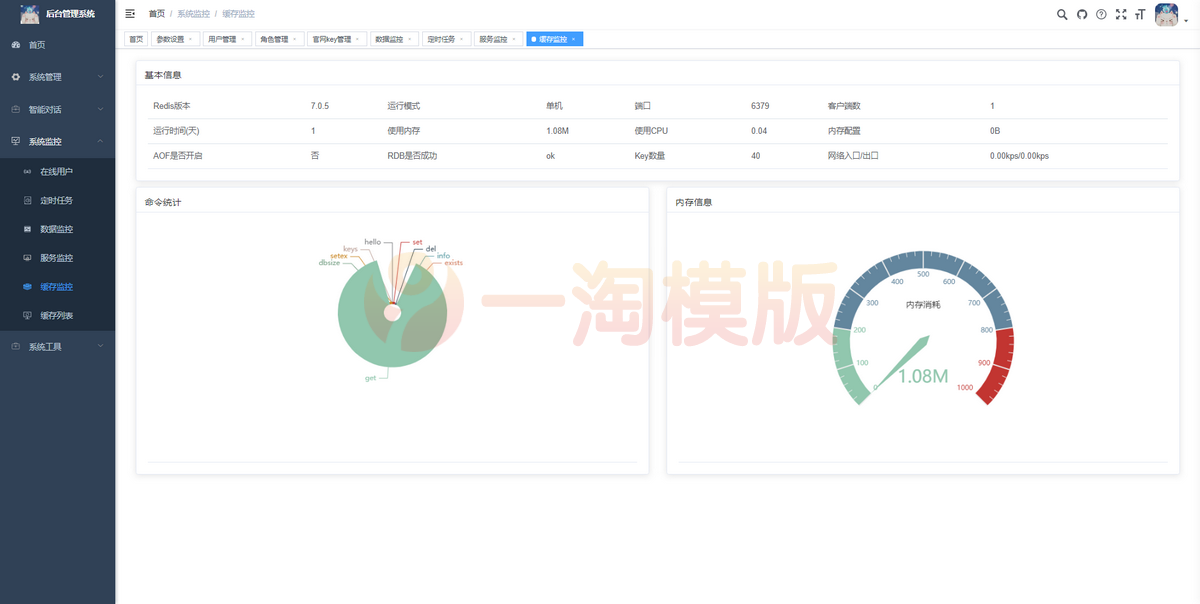Click the RDB是否成功 value ok
The height and width of the screenshot is (604, 1200).
550,156
